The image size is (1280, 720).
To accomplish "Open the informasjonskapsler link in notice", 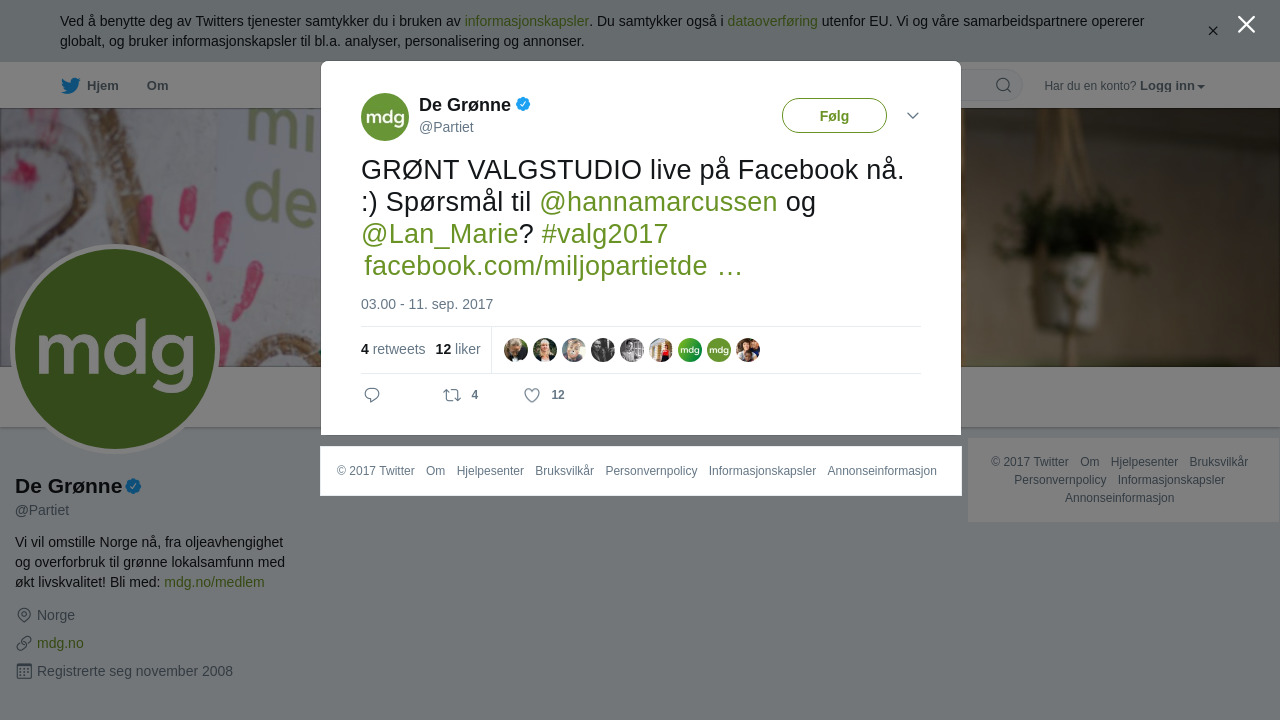I will (x=527, y=21).
